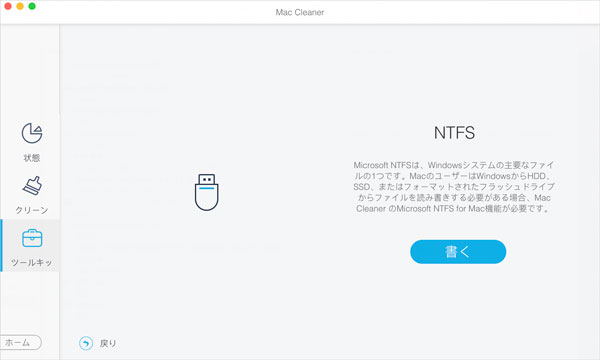
Task: Click the Microsoft NTFS description paragraph
Action: point(454,187)
